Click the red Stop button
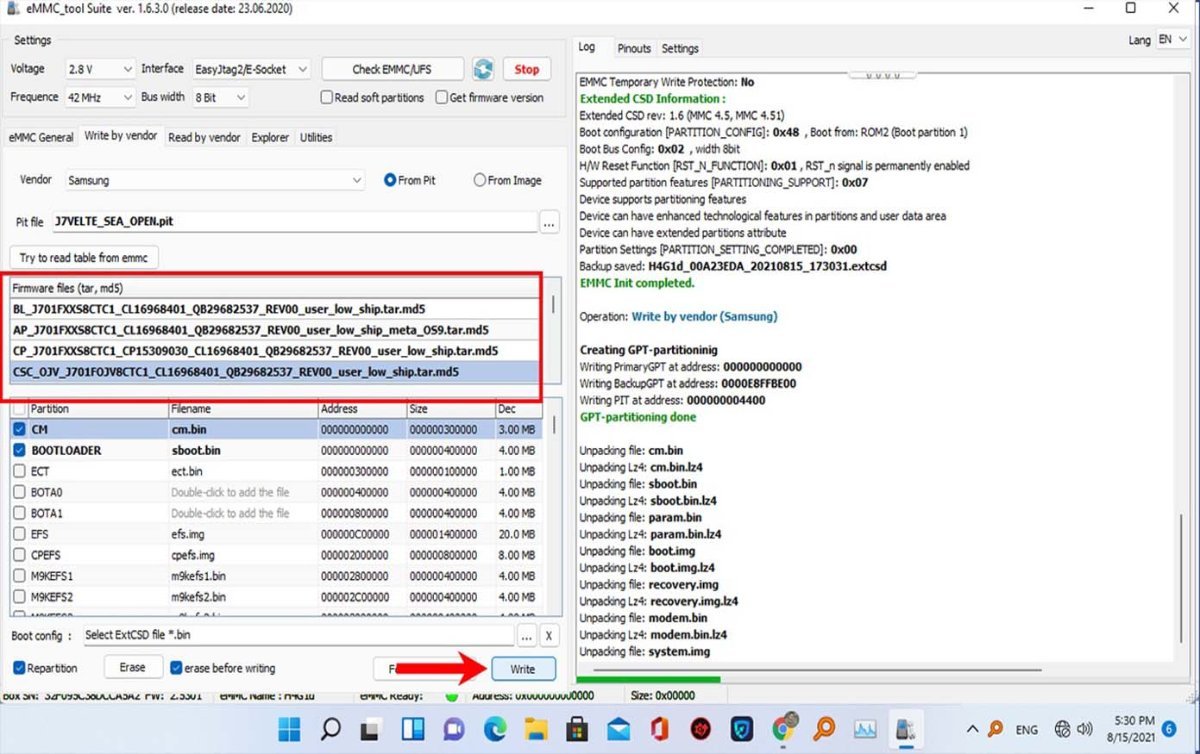The height and width of the screenshot is (754, 1200). pyautogui.click(x=527, y=69)
